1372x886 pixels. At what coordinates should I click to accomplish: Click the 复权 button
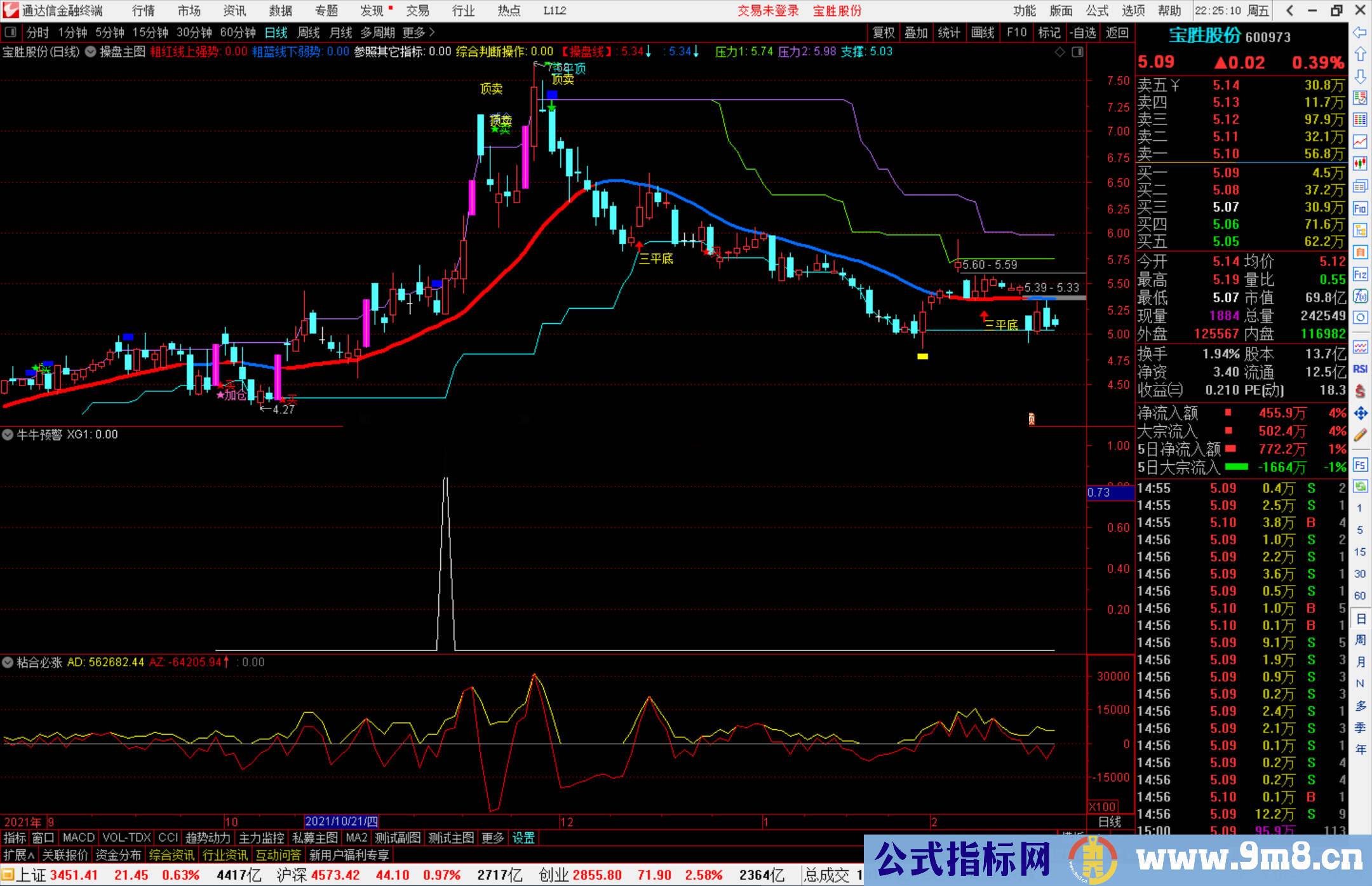point(884,32)
